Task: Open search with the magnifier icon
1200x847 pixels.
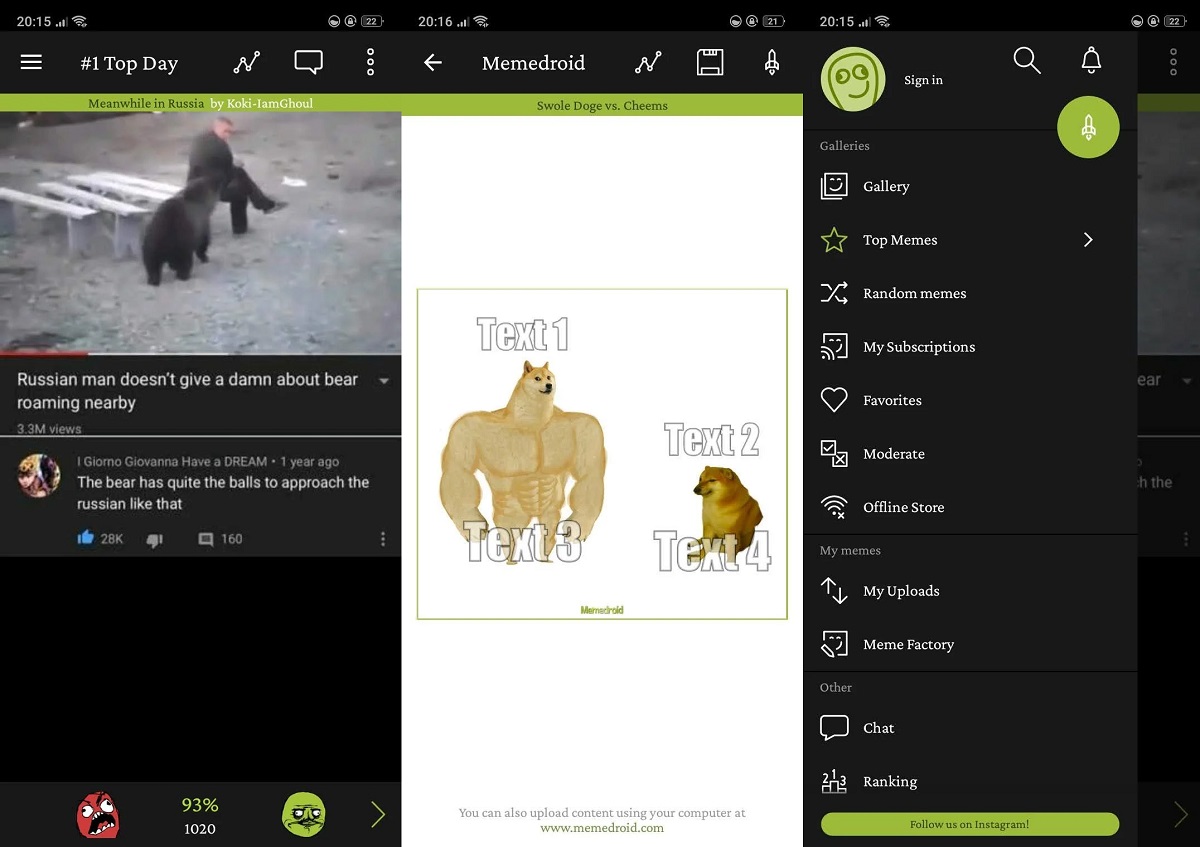Action: [1027, 61]
